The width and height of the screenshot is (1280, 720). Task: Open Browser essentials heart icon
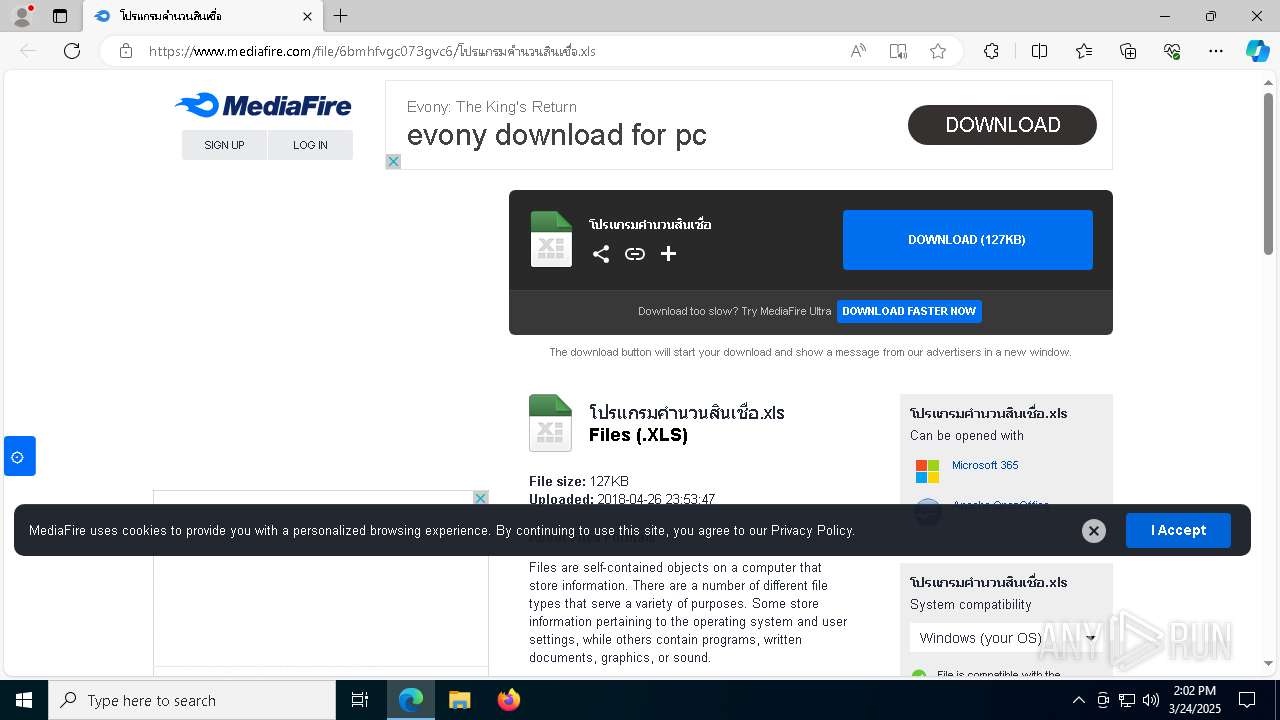pyautogui.click(x=1172, y=51)
